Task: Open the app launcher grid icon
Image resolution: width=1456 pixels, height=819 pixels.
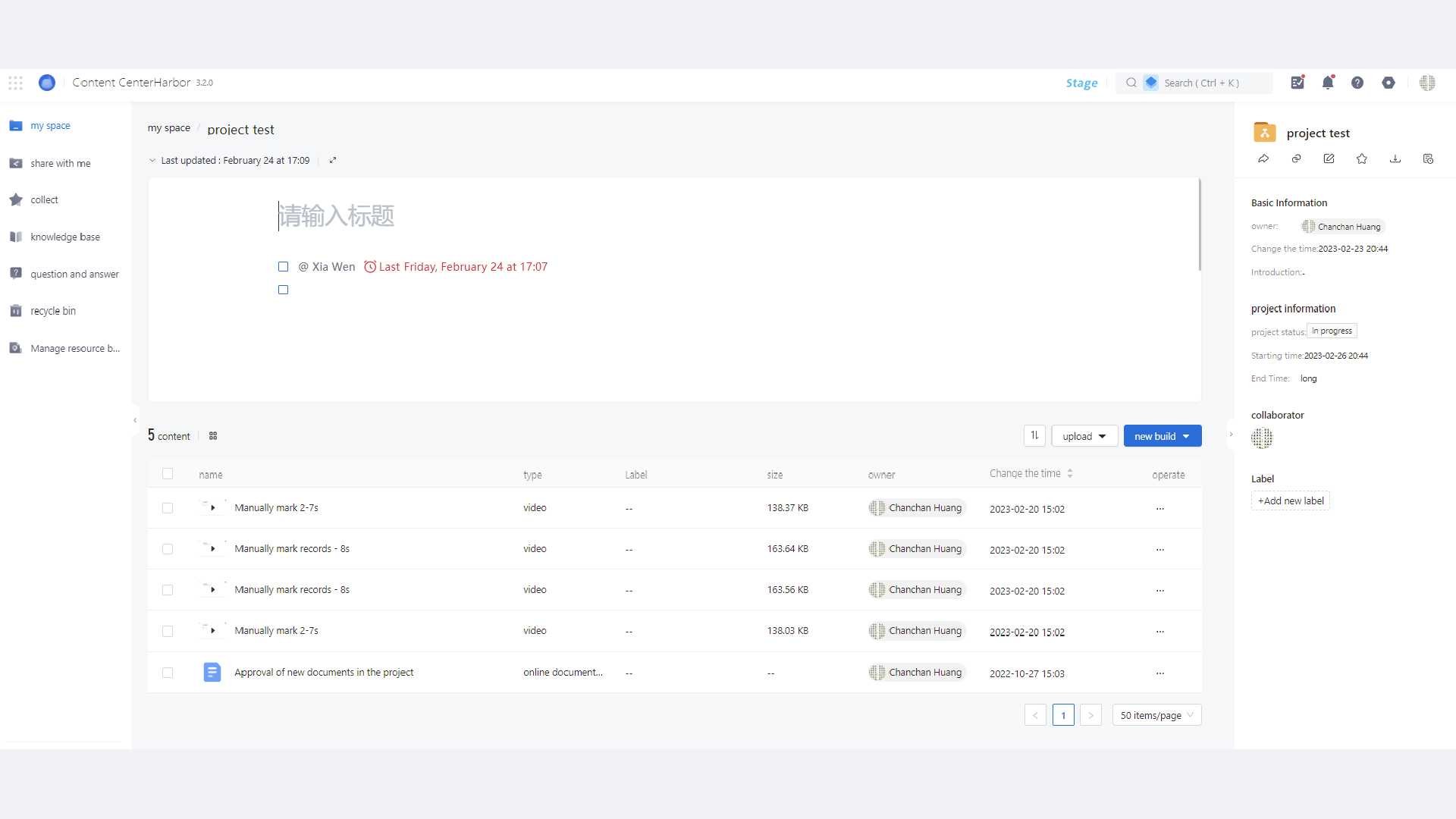Action: click(x=16, y=83)
